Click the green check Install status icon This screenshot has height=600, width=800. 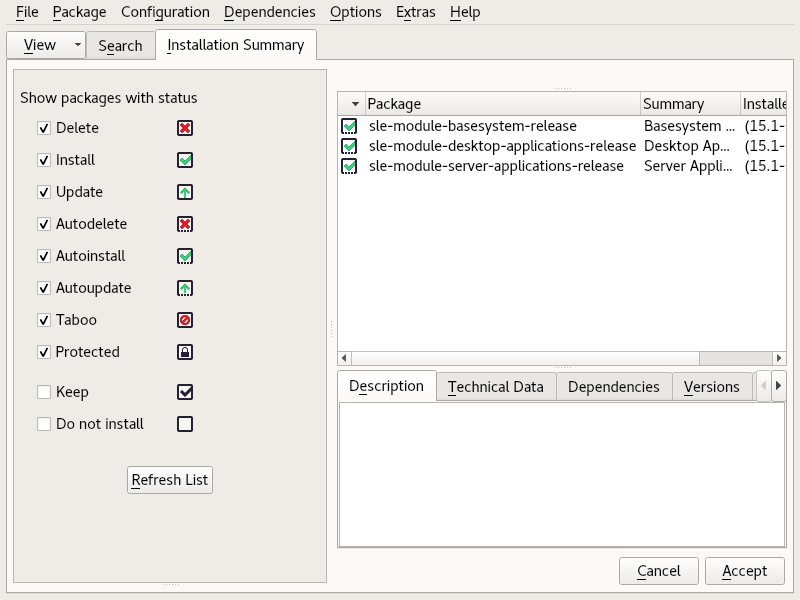[x=185, y=160]
